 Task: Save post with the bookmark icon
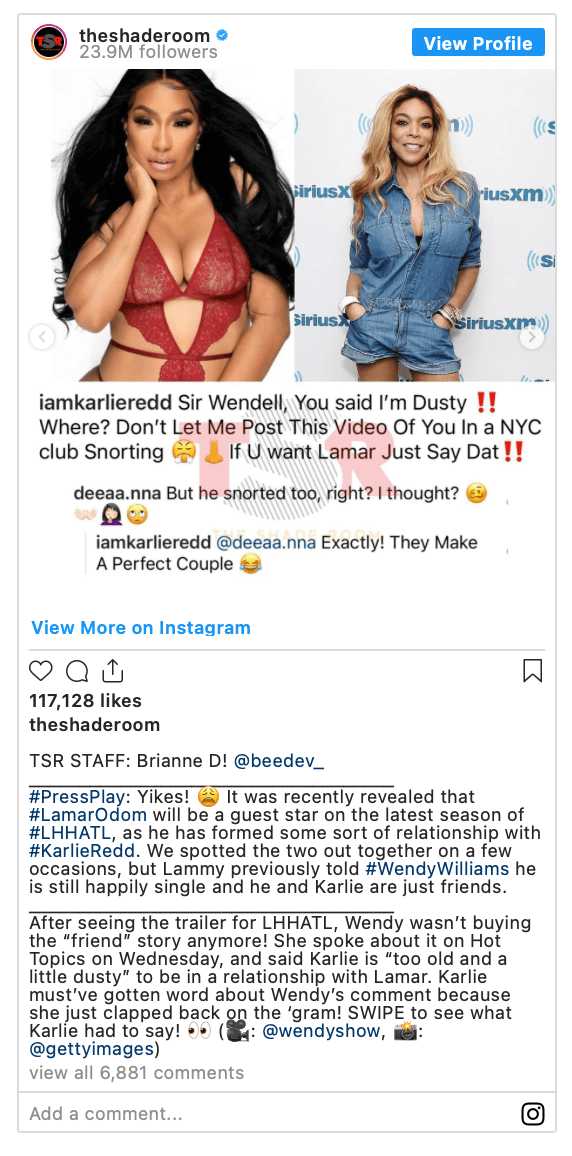(532, 670)
